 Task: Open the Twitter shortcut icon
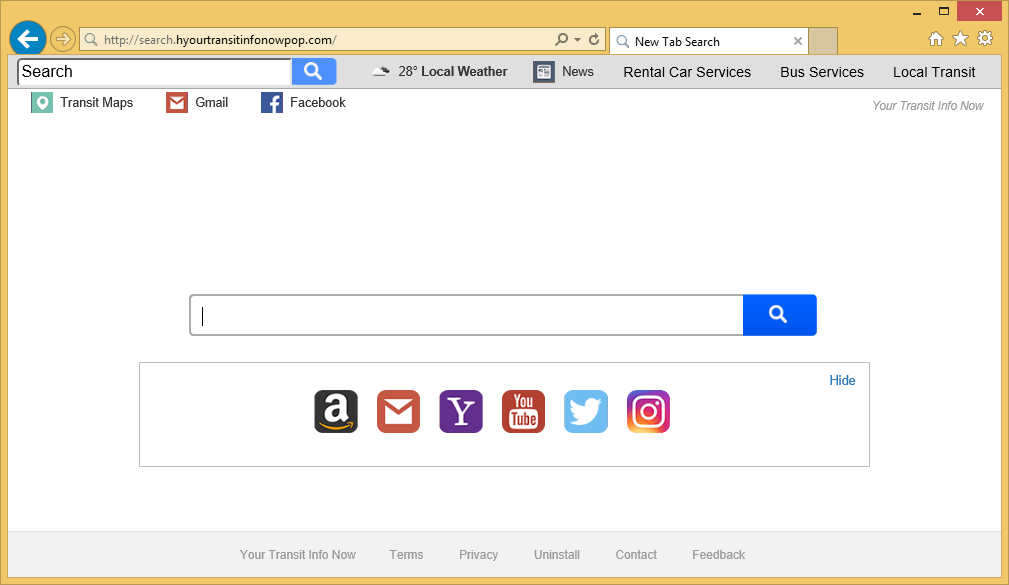tap(586, 411)
